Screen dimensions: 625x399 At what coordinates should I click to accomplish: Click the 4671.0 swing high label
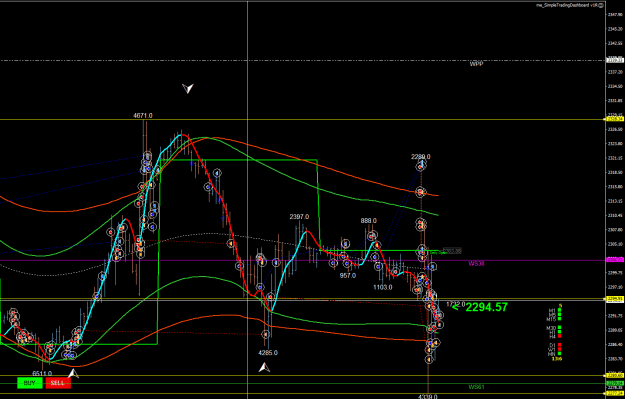click(x=143, y=116)
